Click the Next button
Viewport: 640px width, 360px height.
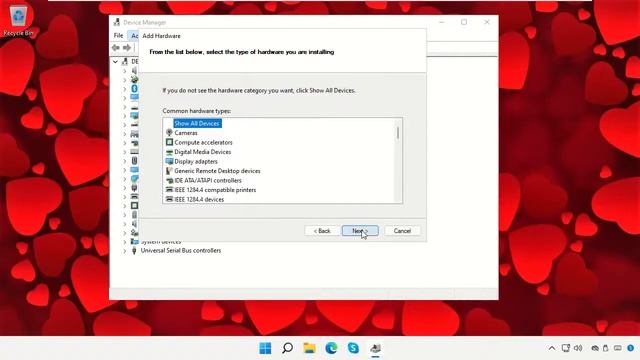point(360,231)
